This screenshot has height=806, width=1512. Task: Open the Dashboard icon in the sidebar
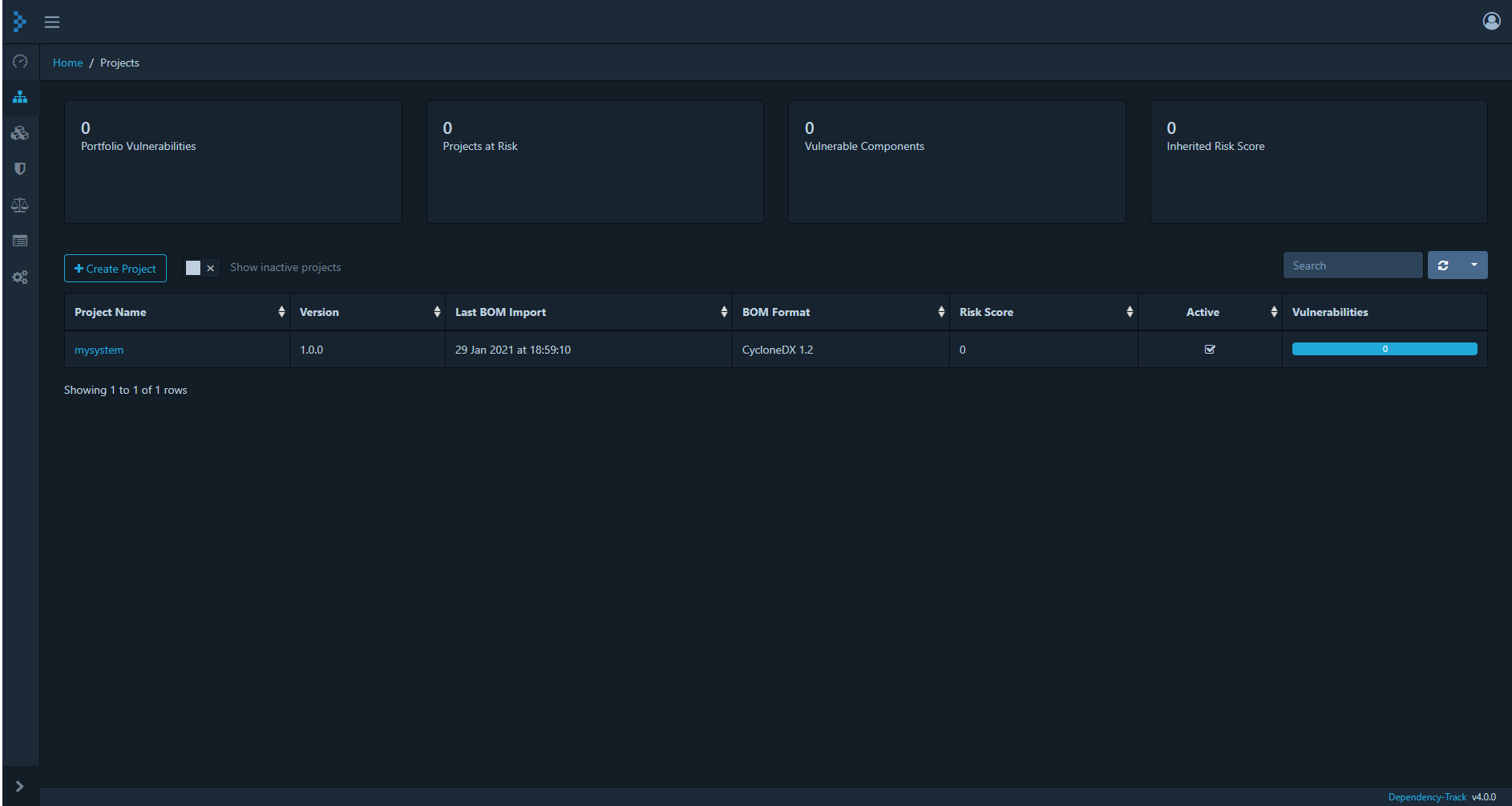click(20, 62)
